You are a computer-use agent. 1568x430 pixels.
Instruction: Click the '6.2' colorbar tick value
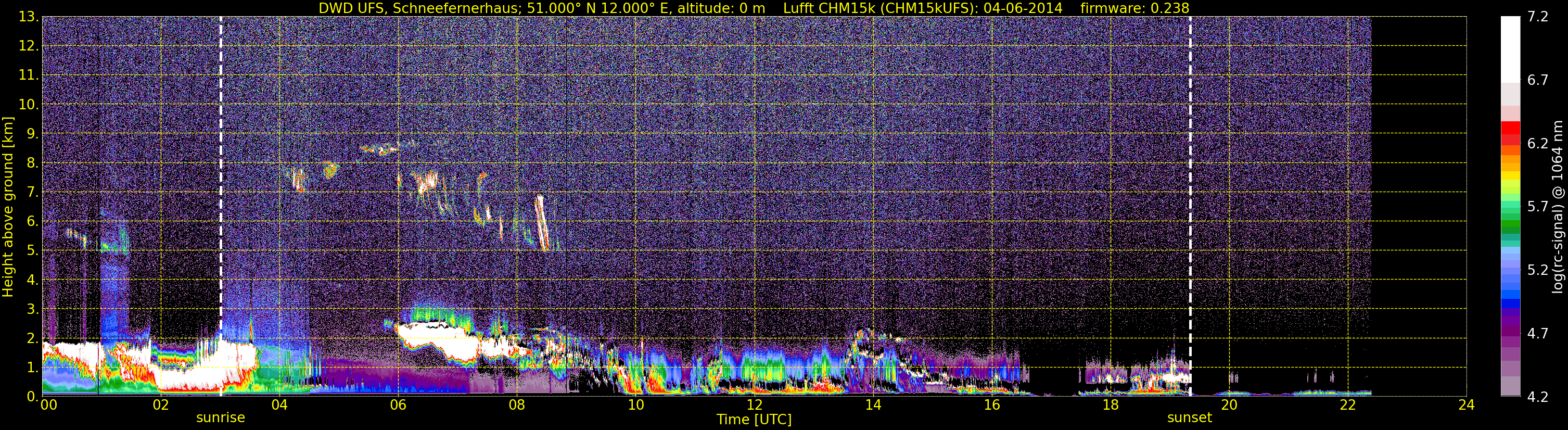pyautogui.click(x=1538, y=144)
